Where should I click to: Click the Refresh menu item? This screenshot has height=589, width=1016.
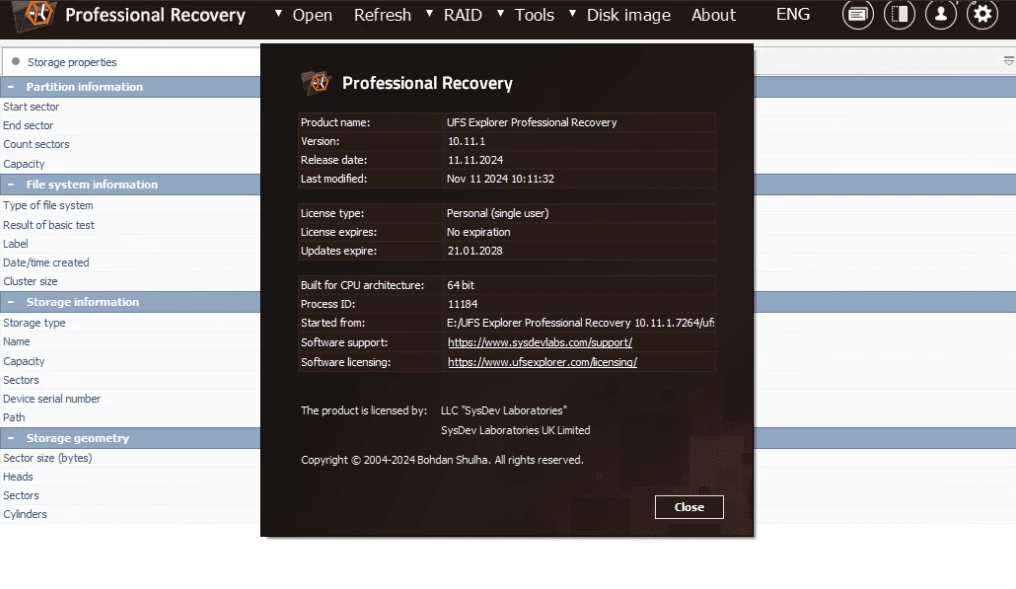382,15
